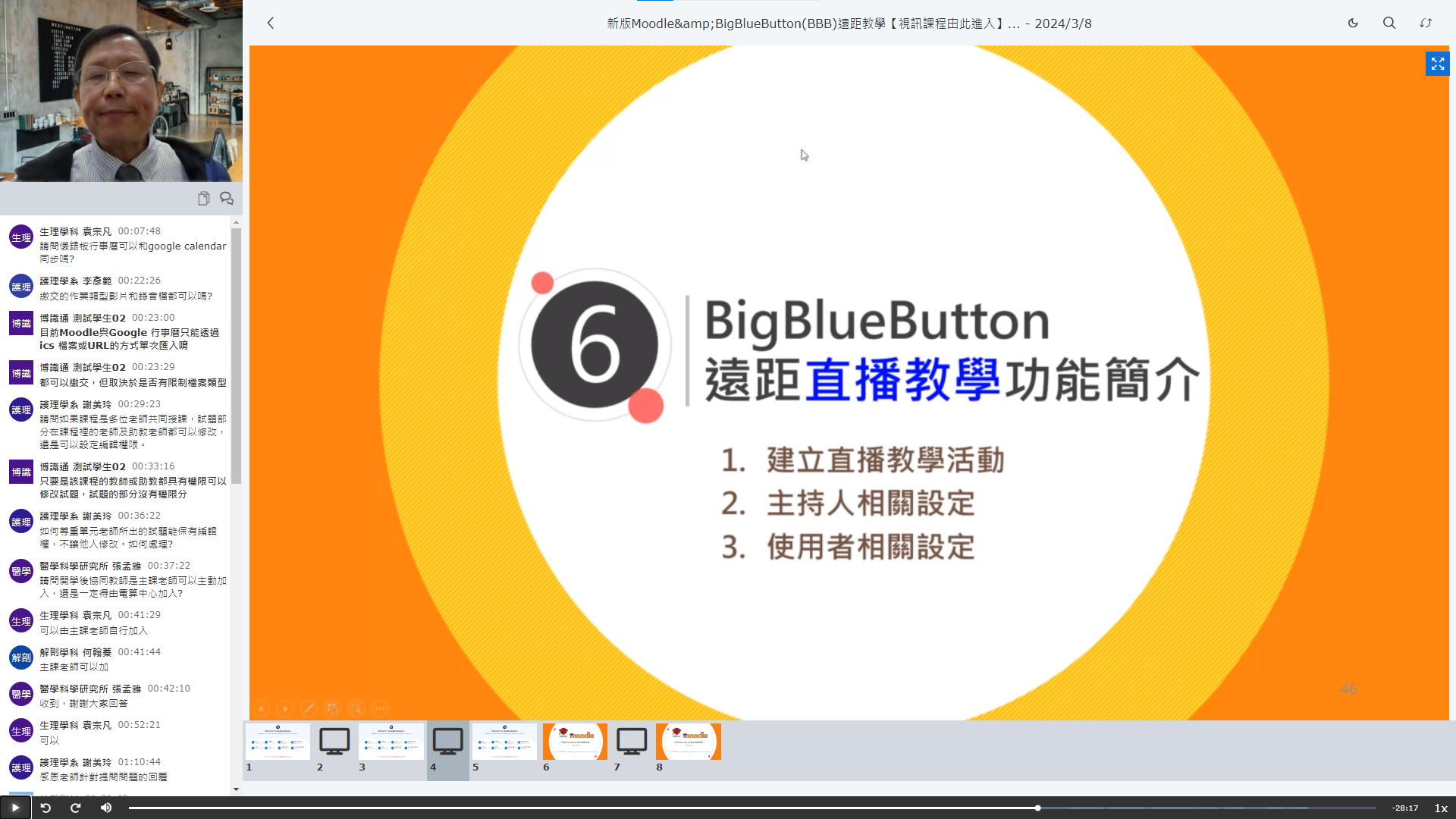1456x819 pixels.
Task: Open the search magnifier in the title bar
Action: click(x=1389, y=23)
